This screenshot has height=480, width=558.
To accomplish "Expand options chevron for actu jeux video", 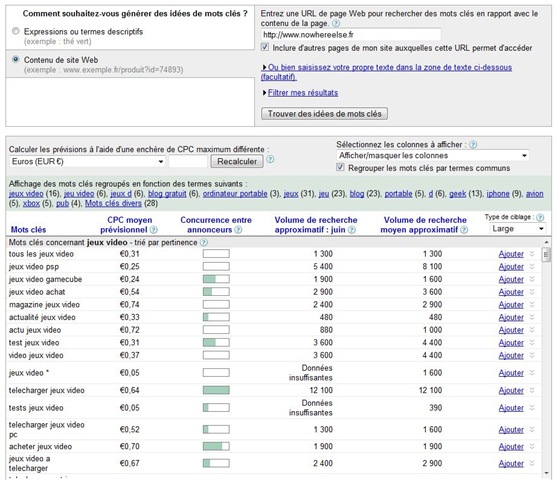I will (x=532, y=330).
